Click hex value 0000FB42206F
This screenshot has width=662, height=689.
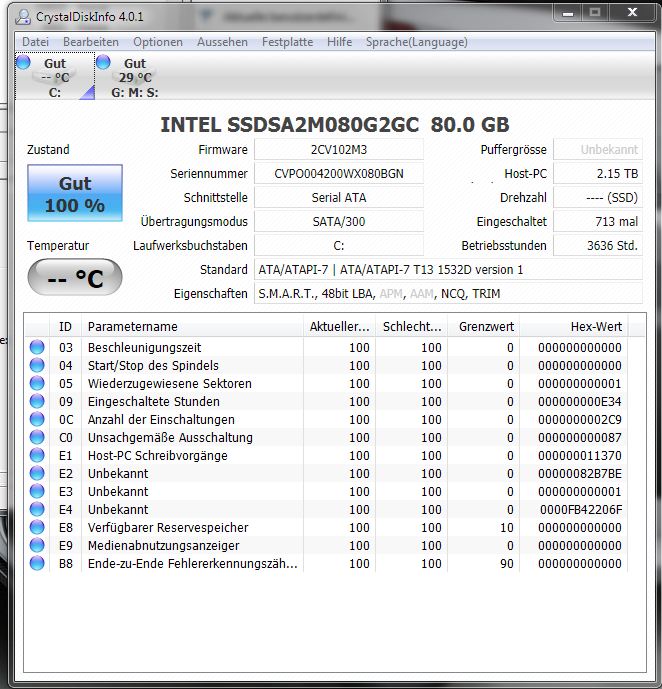pos(581,510)
